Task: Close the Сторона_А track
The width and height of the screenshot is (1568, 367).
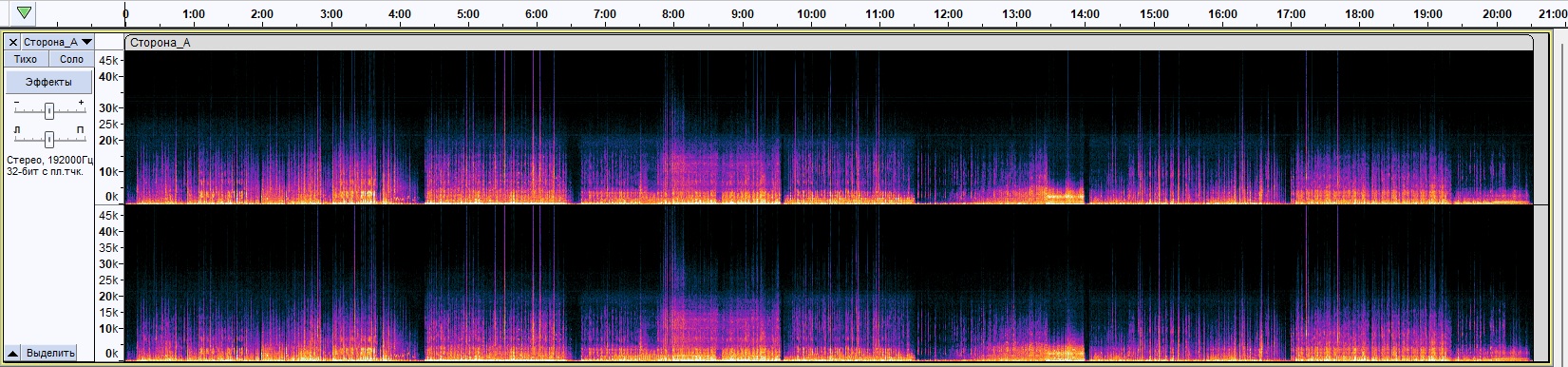Action: (x=13, y=43)
